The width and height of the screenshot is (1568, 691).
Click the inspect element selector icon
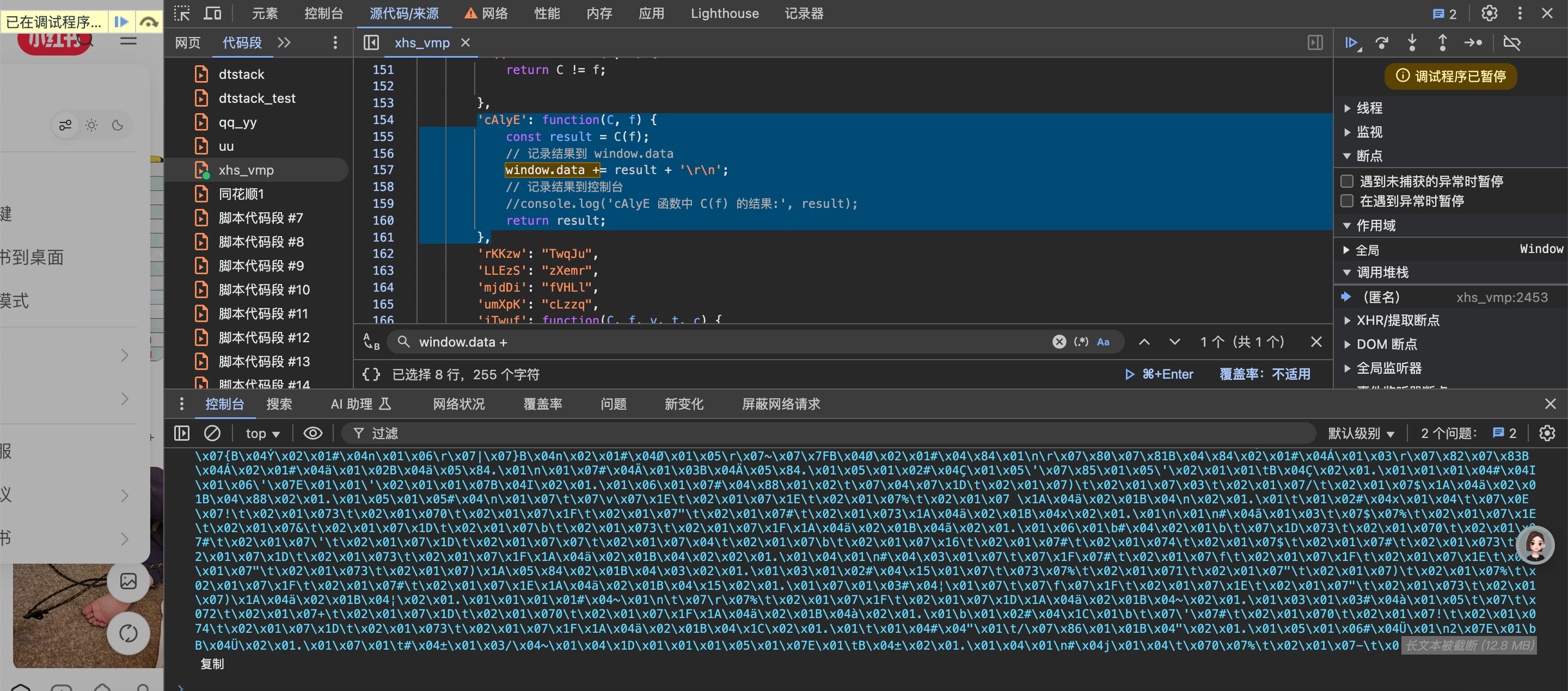point(182,14)
